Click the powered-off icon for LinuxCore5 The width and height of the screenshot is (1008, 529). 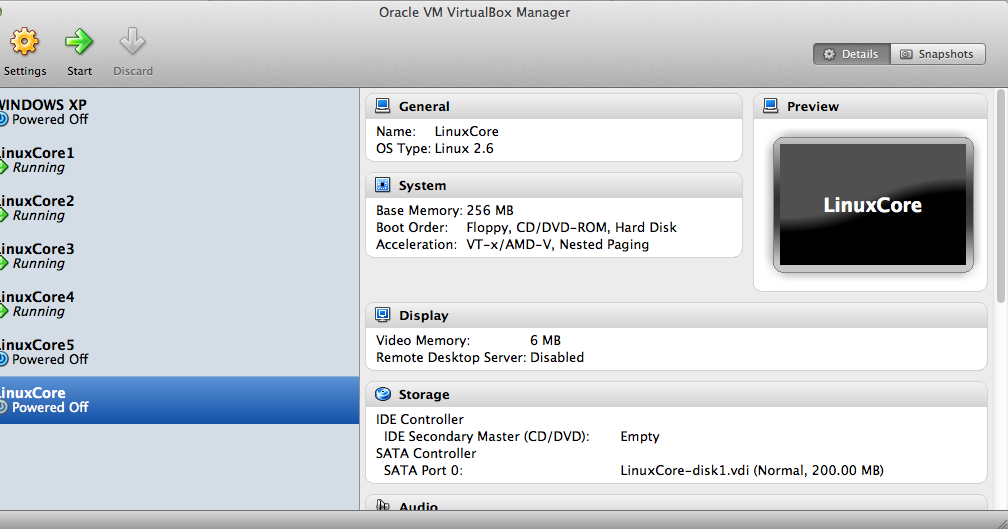tap(3, 359)
